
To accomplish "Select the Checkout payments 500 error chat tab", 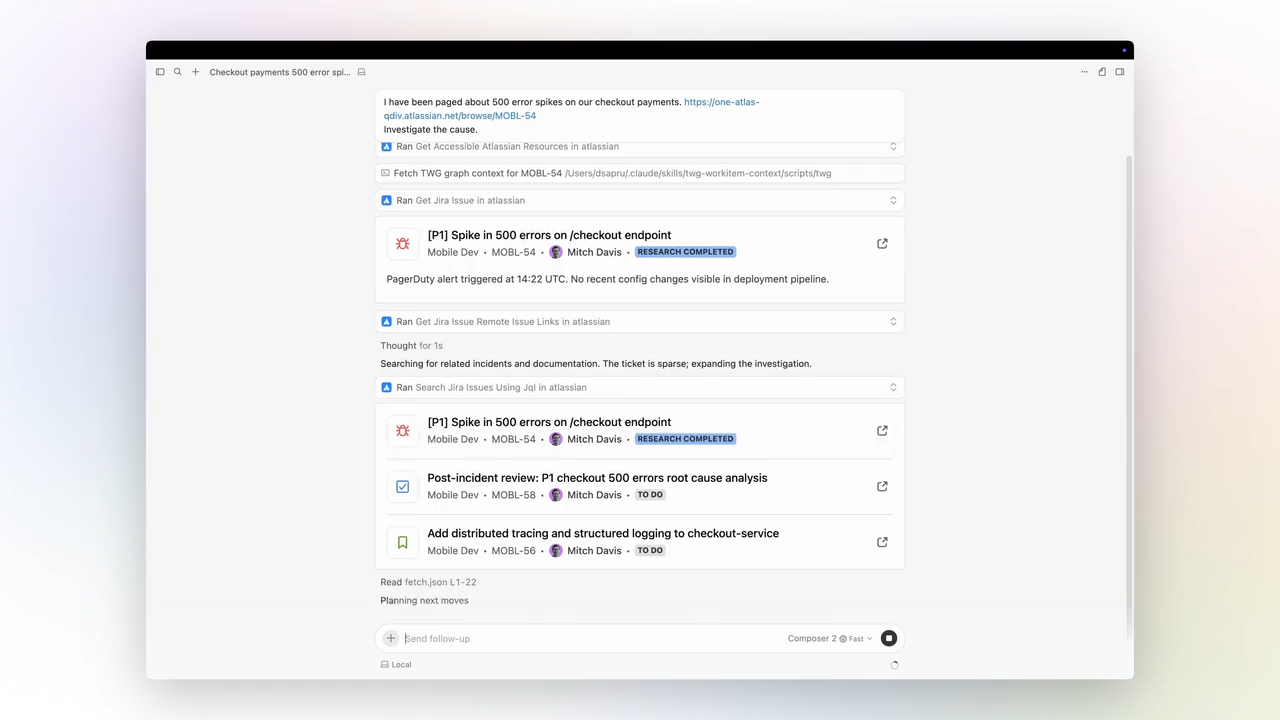I will click(x=280, y=72).
